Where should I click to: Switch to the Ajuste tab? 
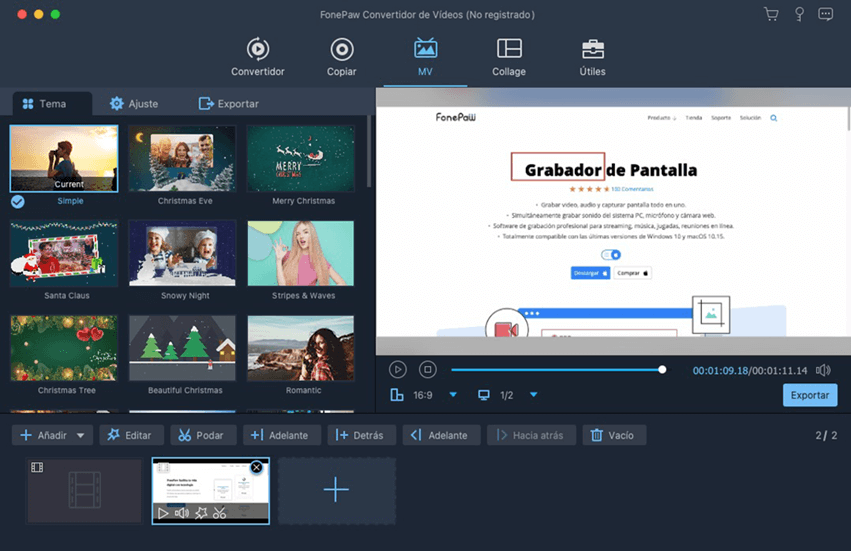point(134,104)
